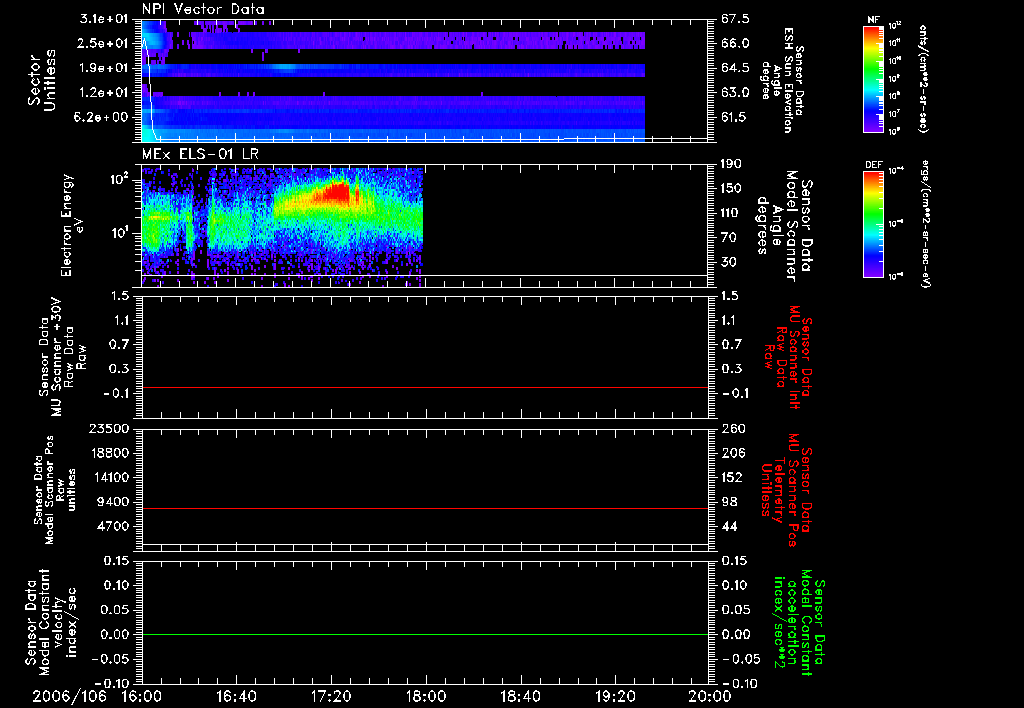Click the '98' telemetry tick value

pos(728,502)
